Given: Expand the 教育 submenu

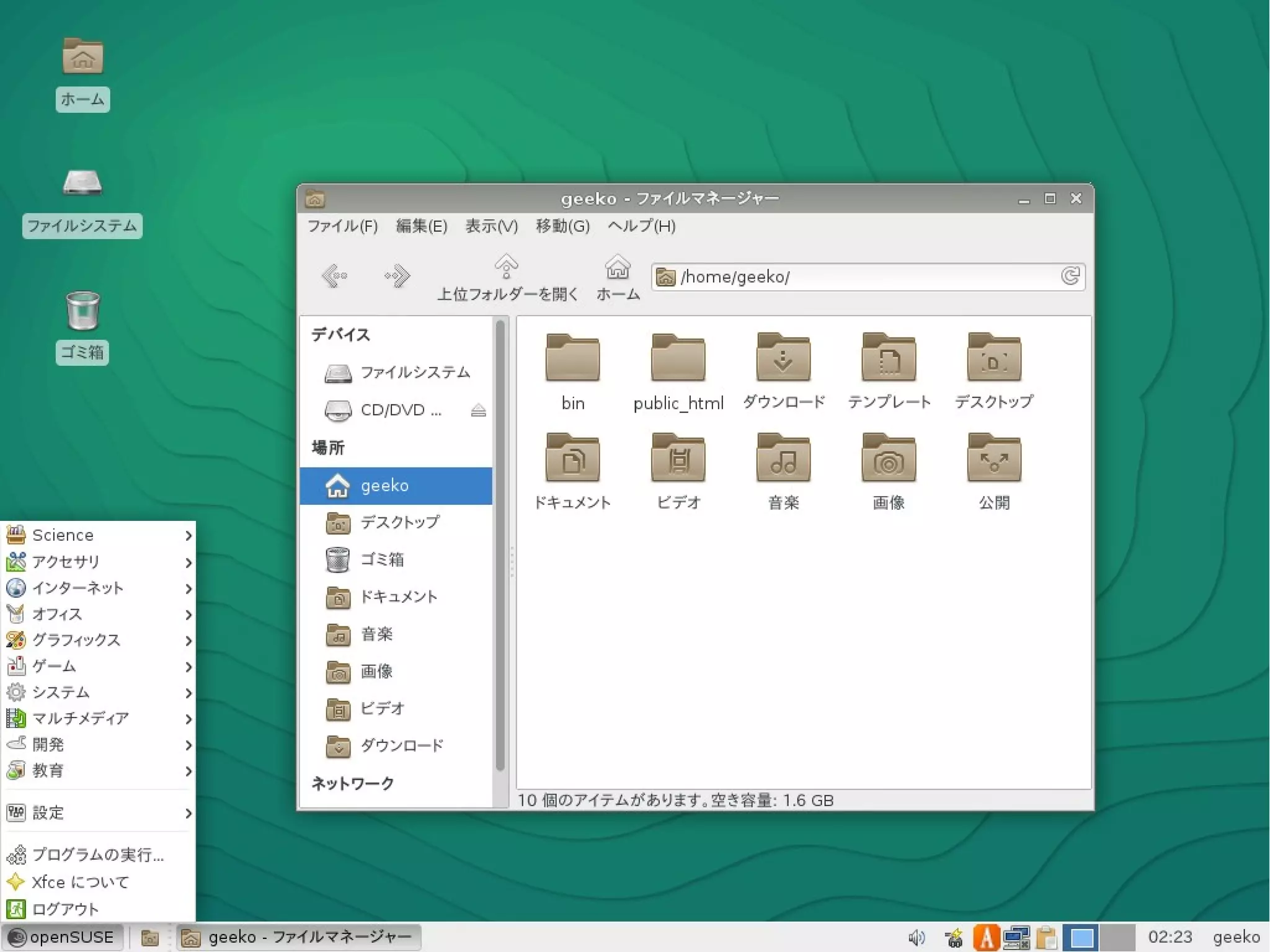Looking at the screenshot, I should pos(99,771).
